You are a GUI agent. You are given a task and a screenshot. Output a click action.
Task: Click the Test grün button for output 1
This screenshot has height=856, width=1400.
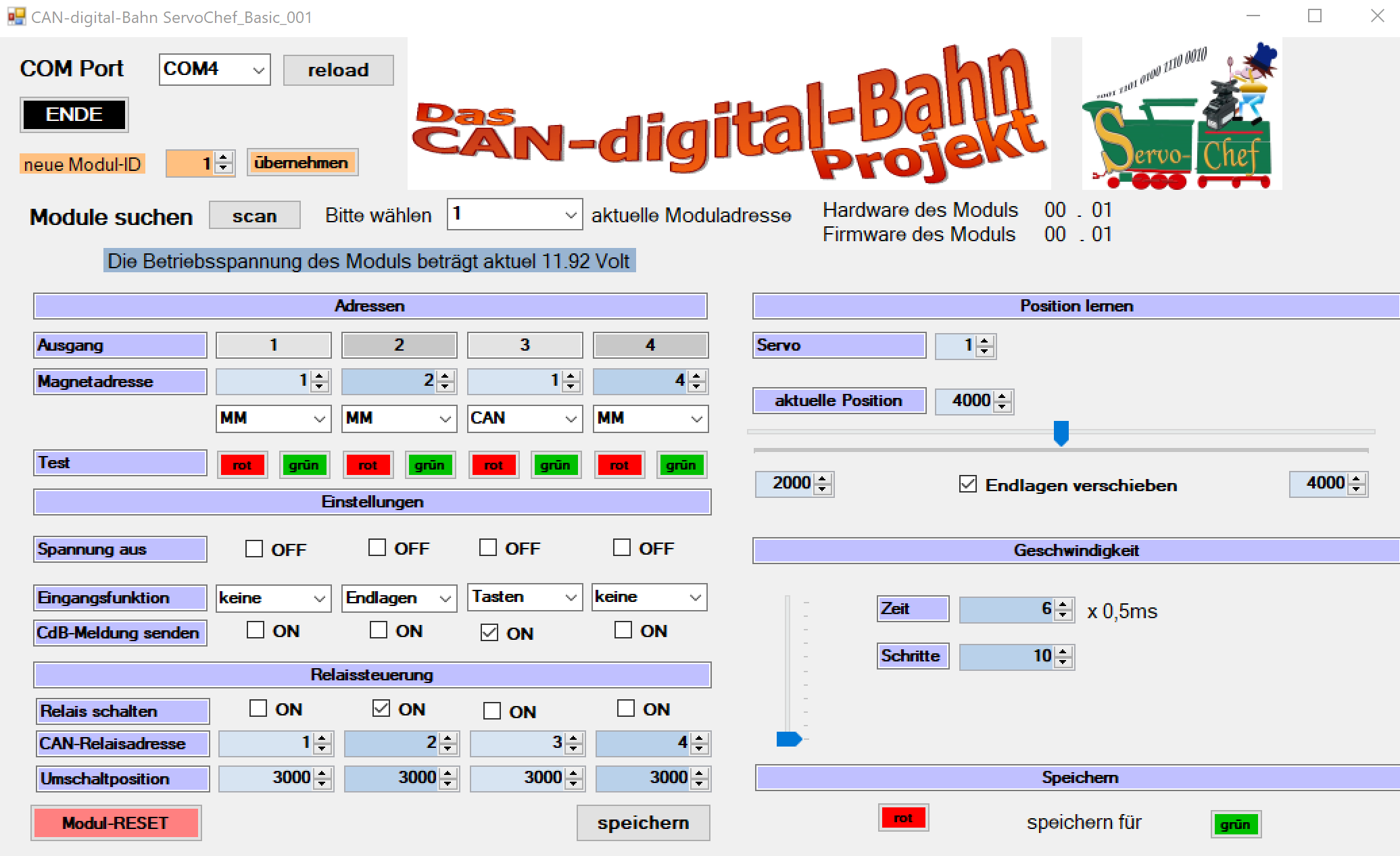(x=304, y=465)
